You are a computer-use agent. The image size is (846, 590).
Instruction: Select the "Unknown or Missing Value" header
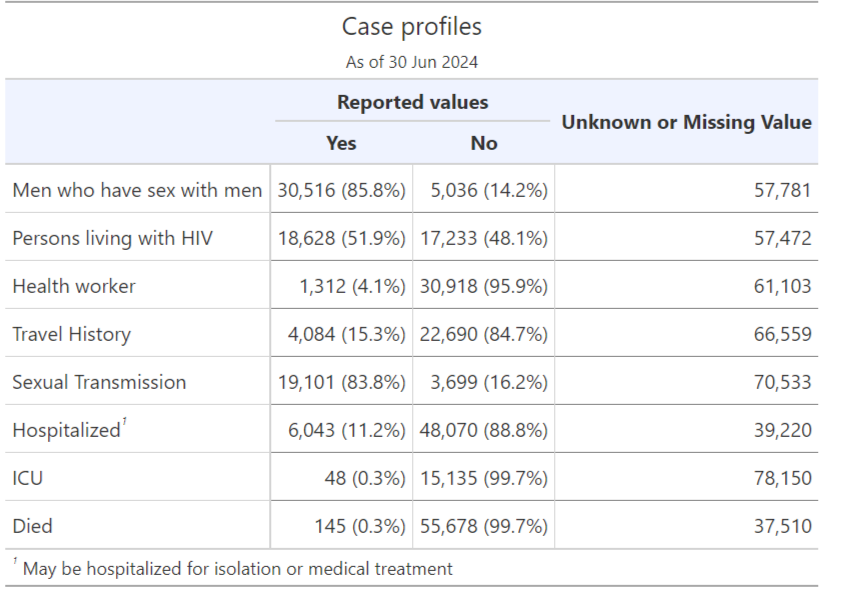point(686,122)
